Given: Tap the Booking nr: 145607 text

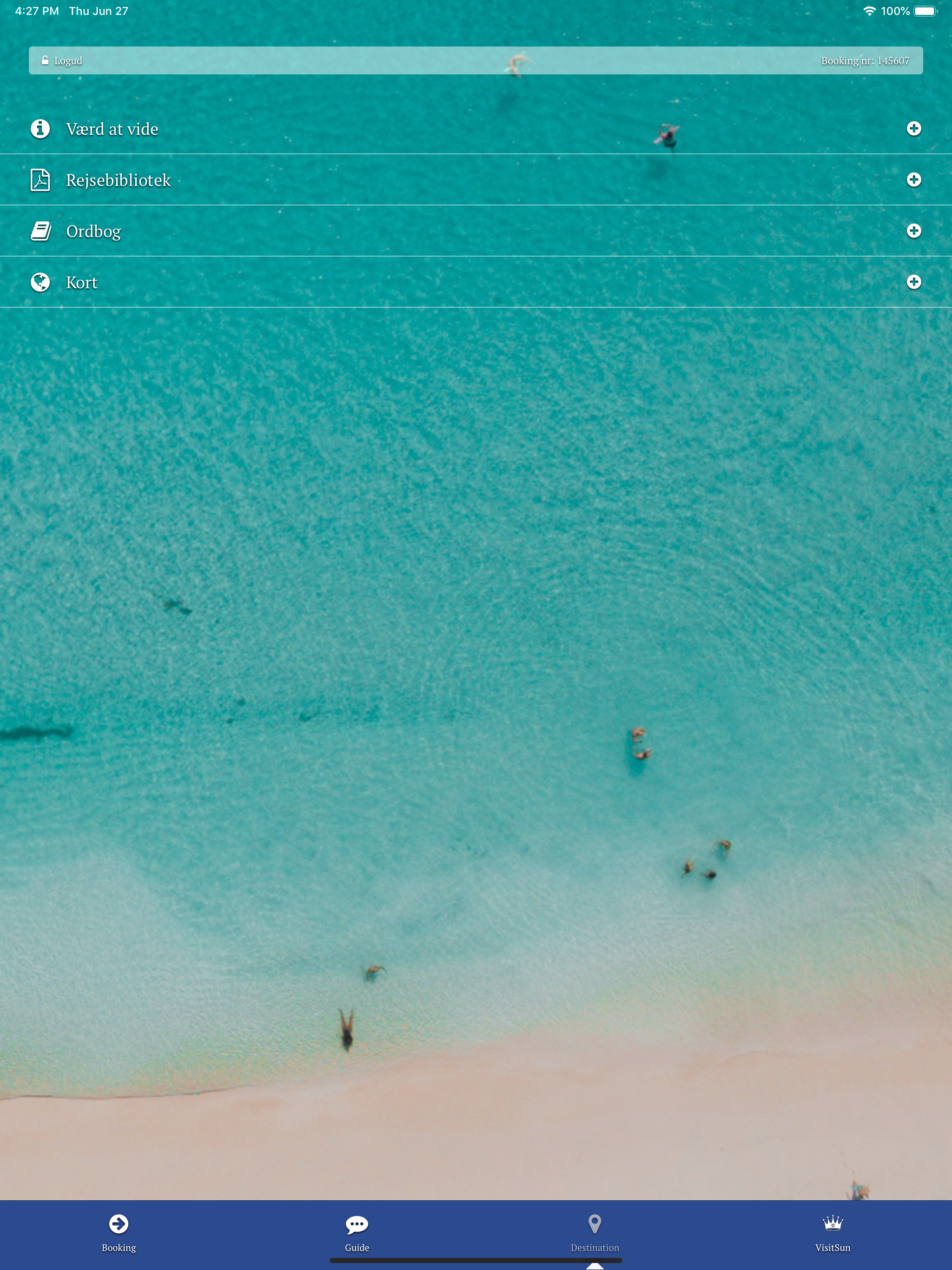Looking at the screenshot, I should (865, 61).
